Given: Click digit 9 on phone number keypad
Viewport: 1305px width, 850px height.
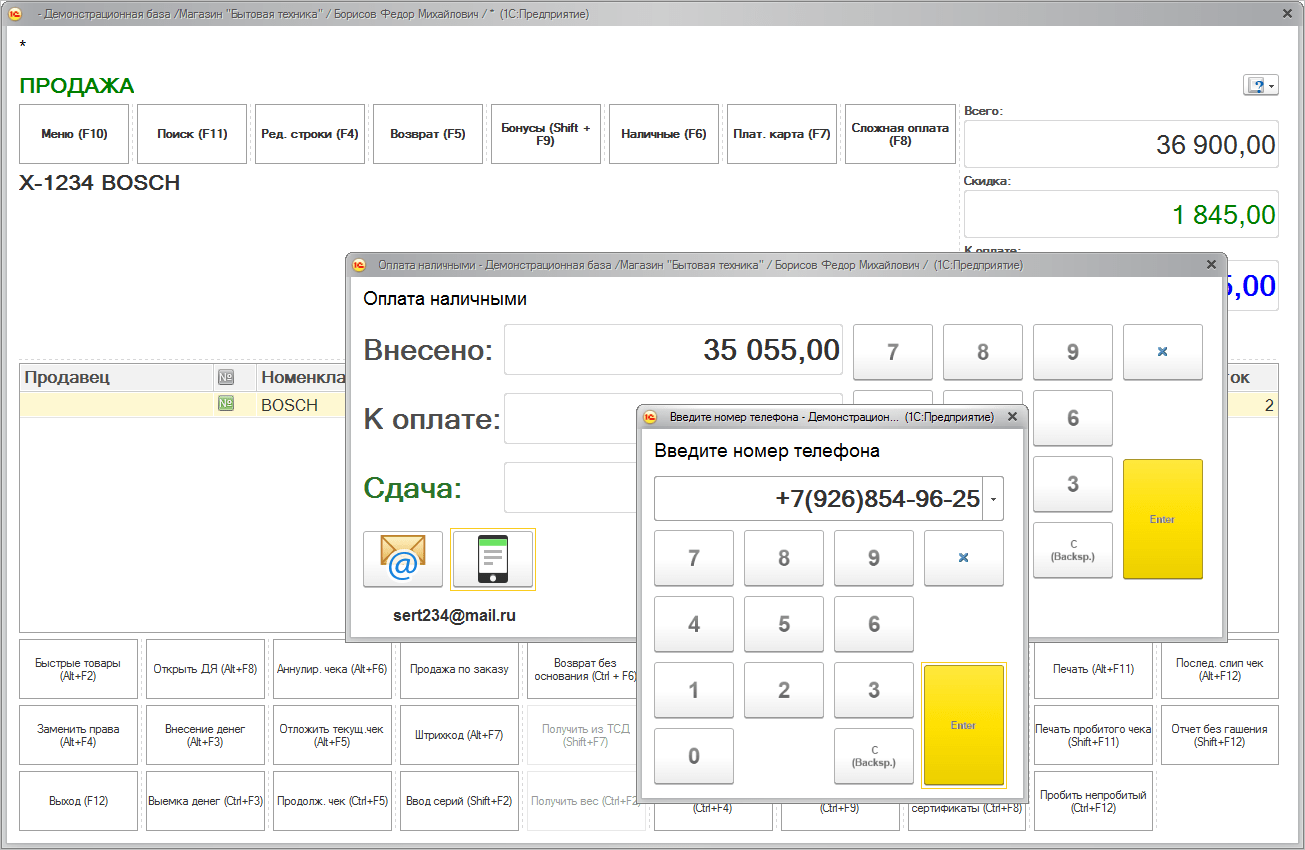Looking at the screenshot, I should click(x=874, y=558).
